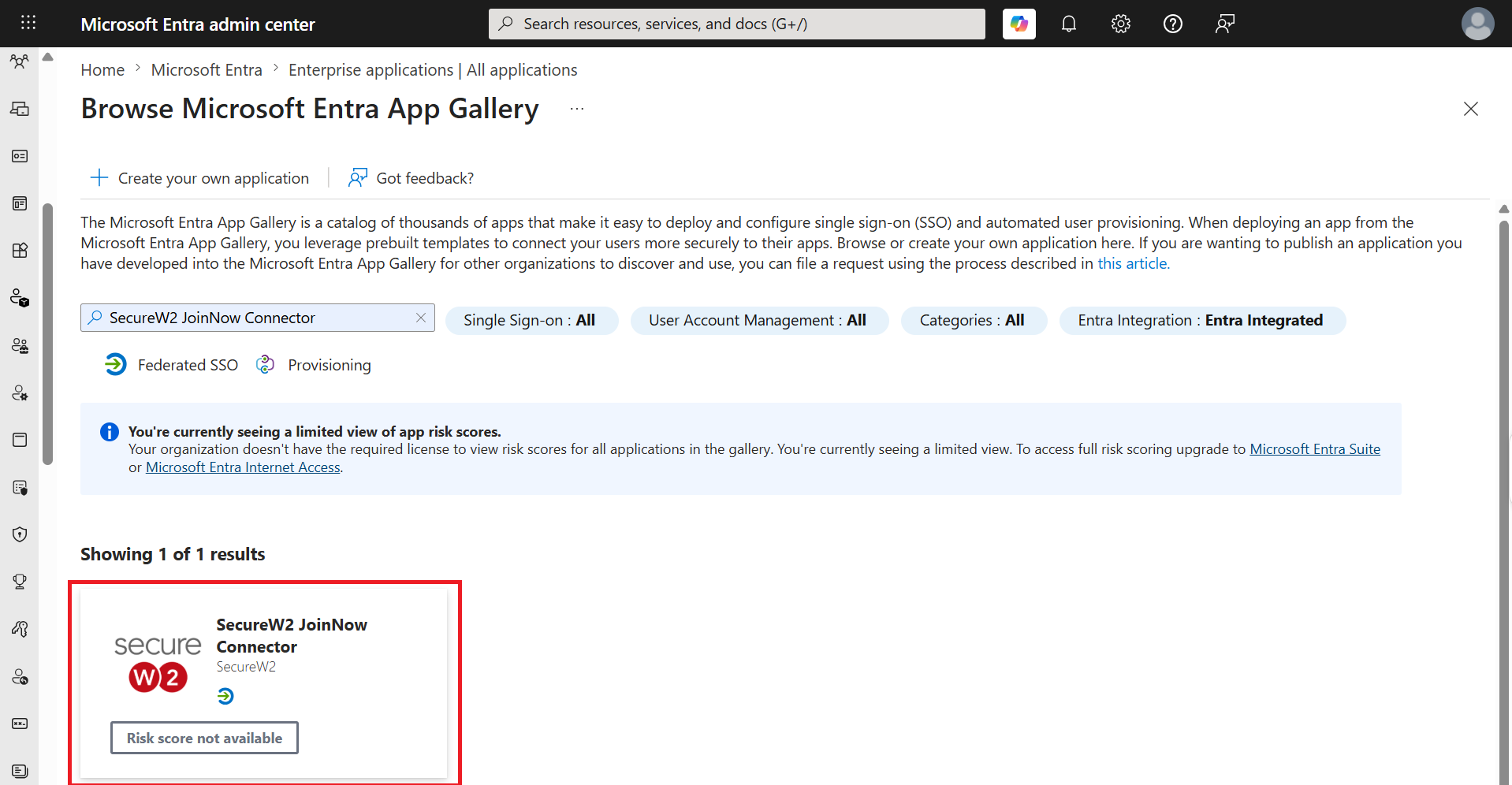Click the feedback icon in the top bar
The width and height of the screenshot is (1512, 785).
pos(1225,24)
